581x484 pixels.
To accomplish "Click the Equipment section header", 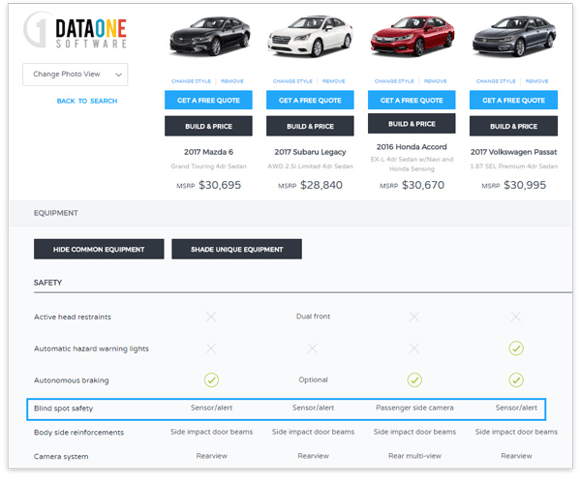I will tap(56, 213).
